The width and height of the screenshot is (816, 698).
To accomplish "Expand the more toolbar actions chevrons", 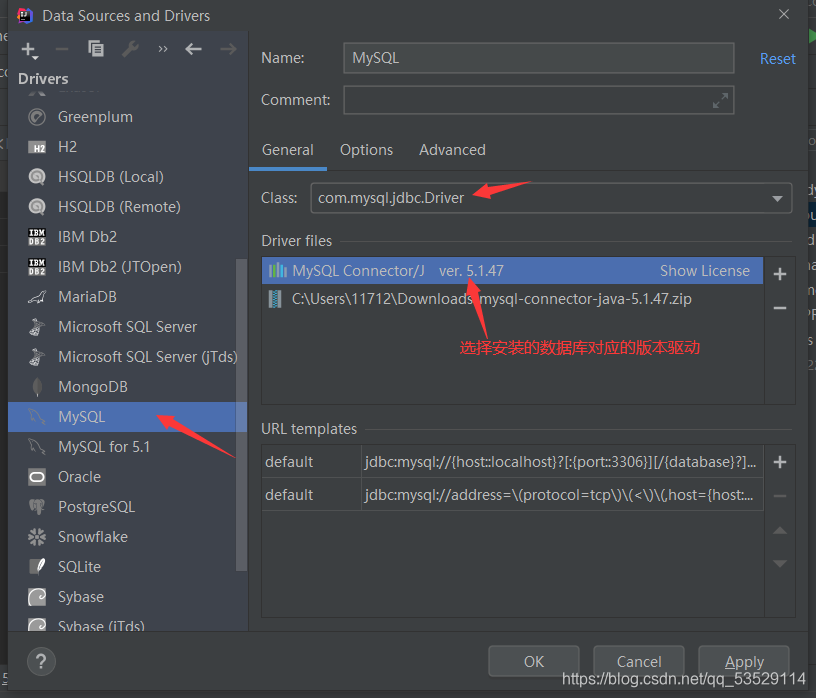I will pyautogui.click(x=163, y=49).
